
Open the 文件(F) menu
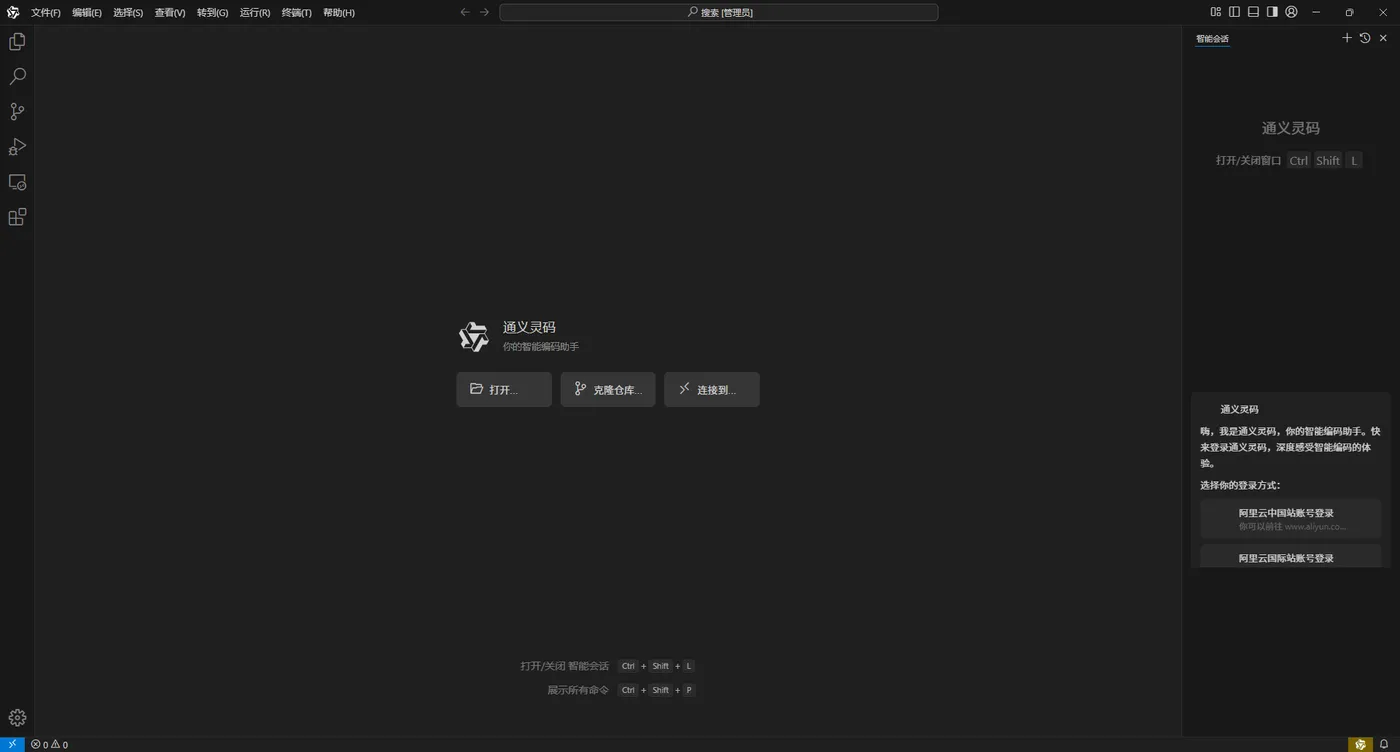46,13
